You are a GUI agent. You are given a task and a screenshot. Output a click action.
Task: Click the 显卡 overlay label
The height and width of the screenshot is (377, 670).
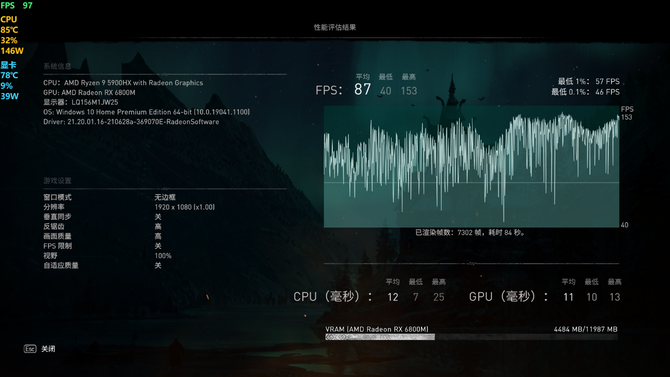pyautogui.click(x=9, y=65)
